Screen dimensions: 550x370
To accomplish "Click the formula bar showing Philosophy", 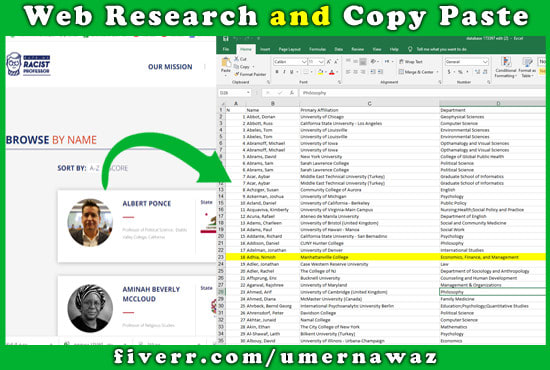I will click(x=422, y=93).
